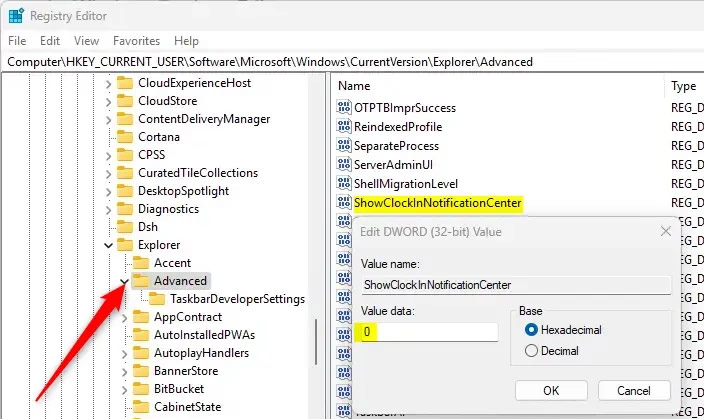Screen dimensions: 704x419
Task: Select the ShowClockInNotificationCenter value name
Action: pyautogui.click(x=438, y=203)
